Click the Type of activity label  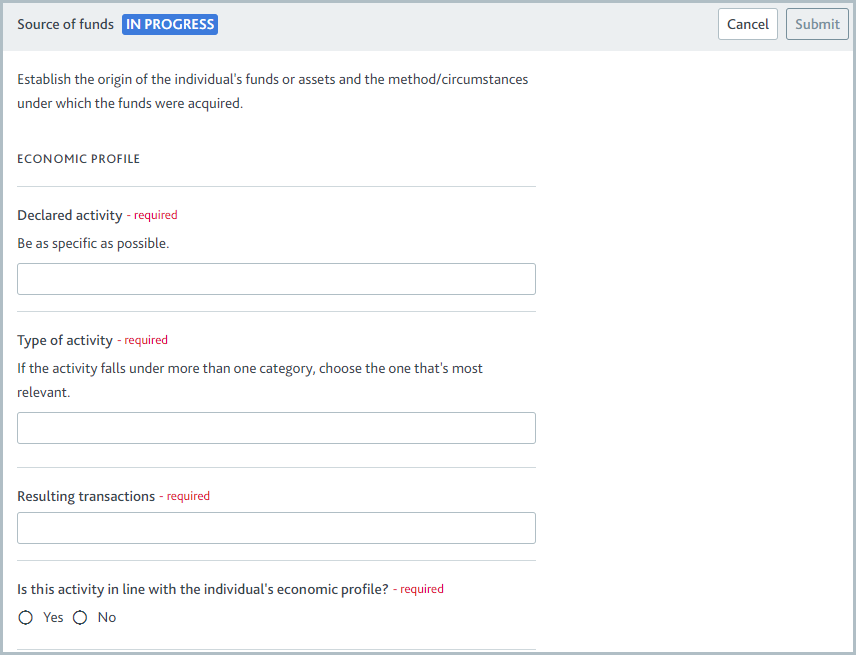coord(64,339)
